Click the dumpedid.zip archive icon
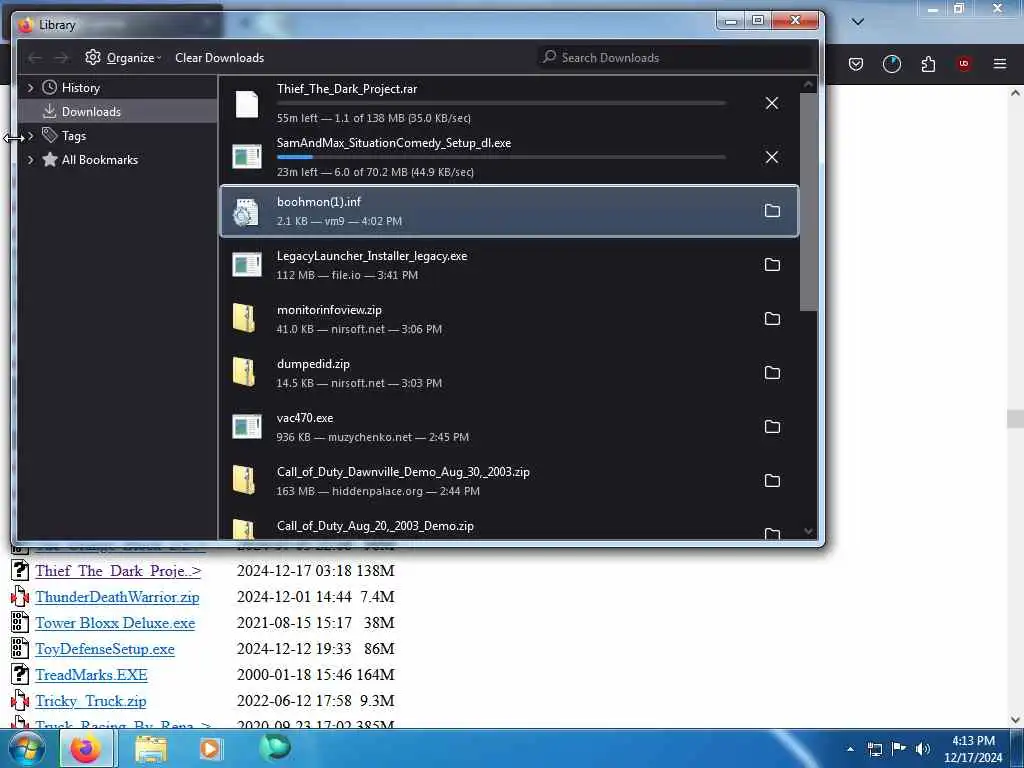The height and width of the screenshot is (768, 1024). 244,372
